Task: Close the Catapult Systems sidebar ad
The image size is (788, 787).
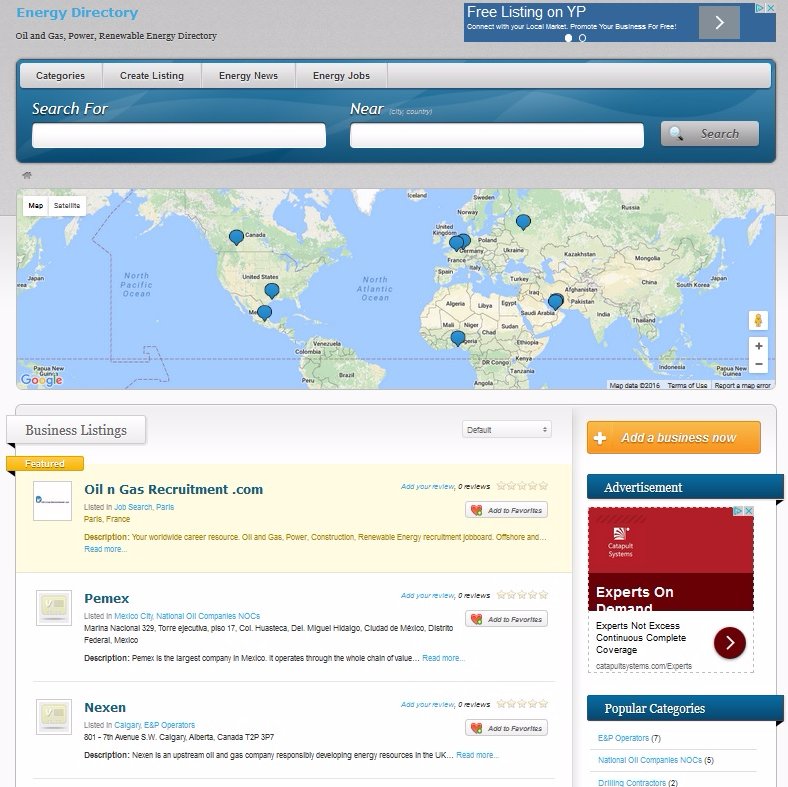Action: [x=748, y=511]
